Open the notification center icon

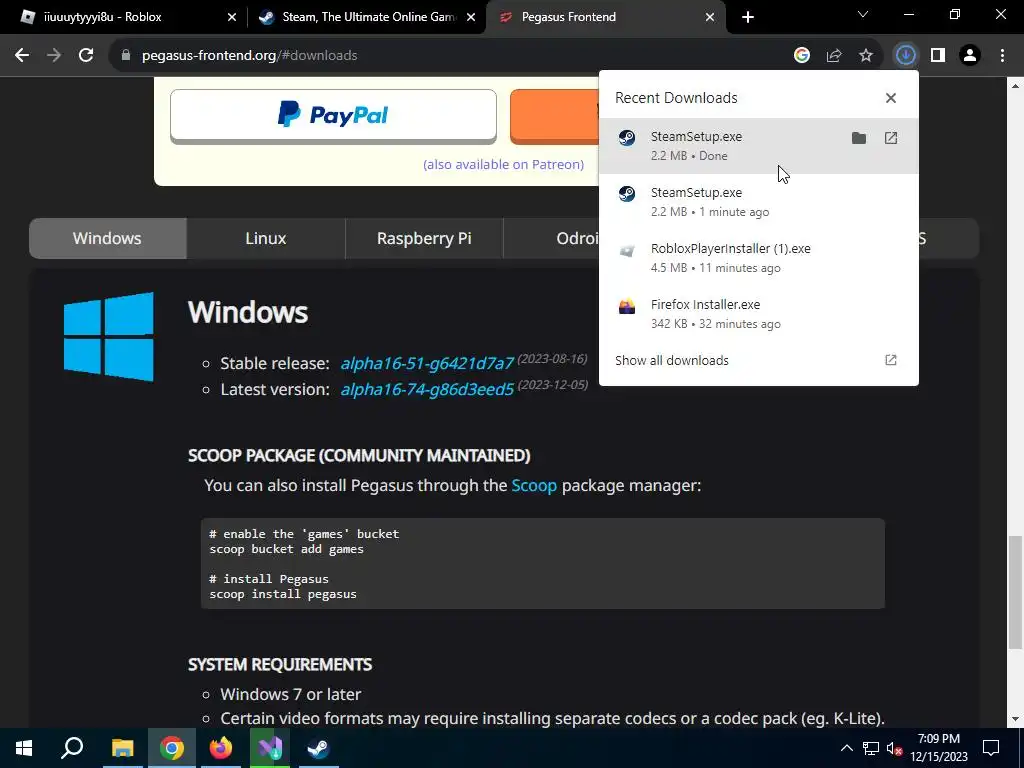click(991, 748)
